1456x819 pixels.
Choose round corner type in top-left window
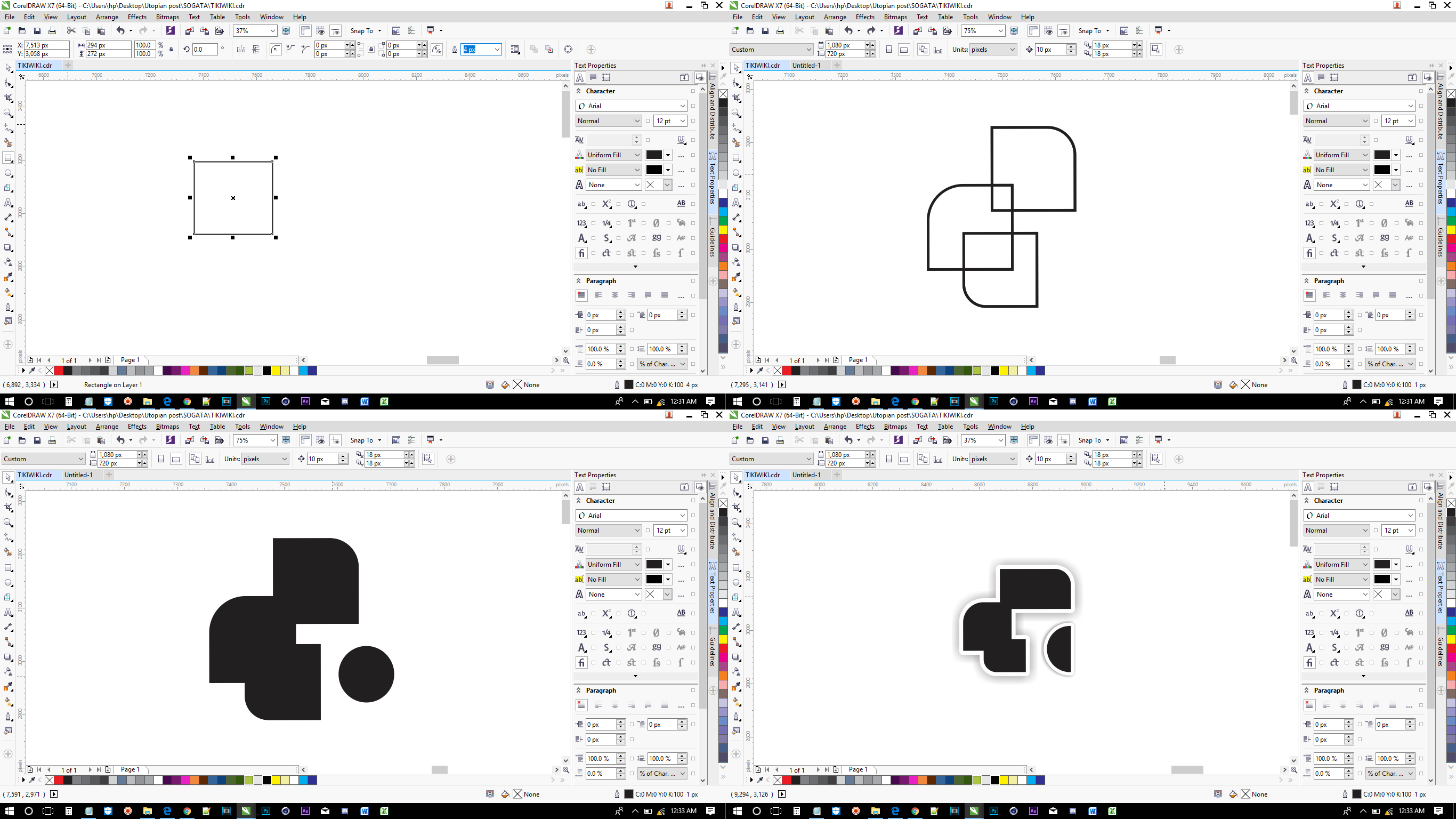click(276, 50)
